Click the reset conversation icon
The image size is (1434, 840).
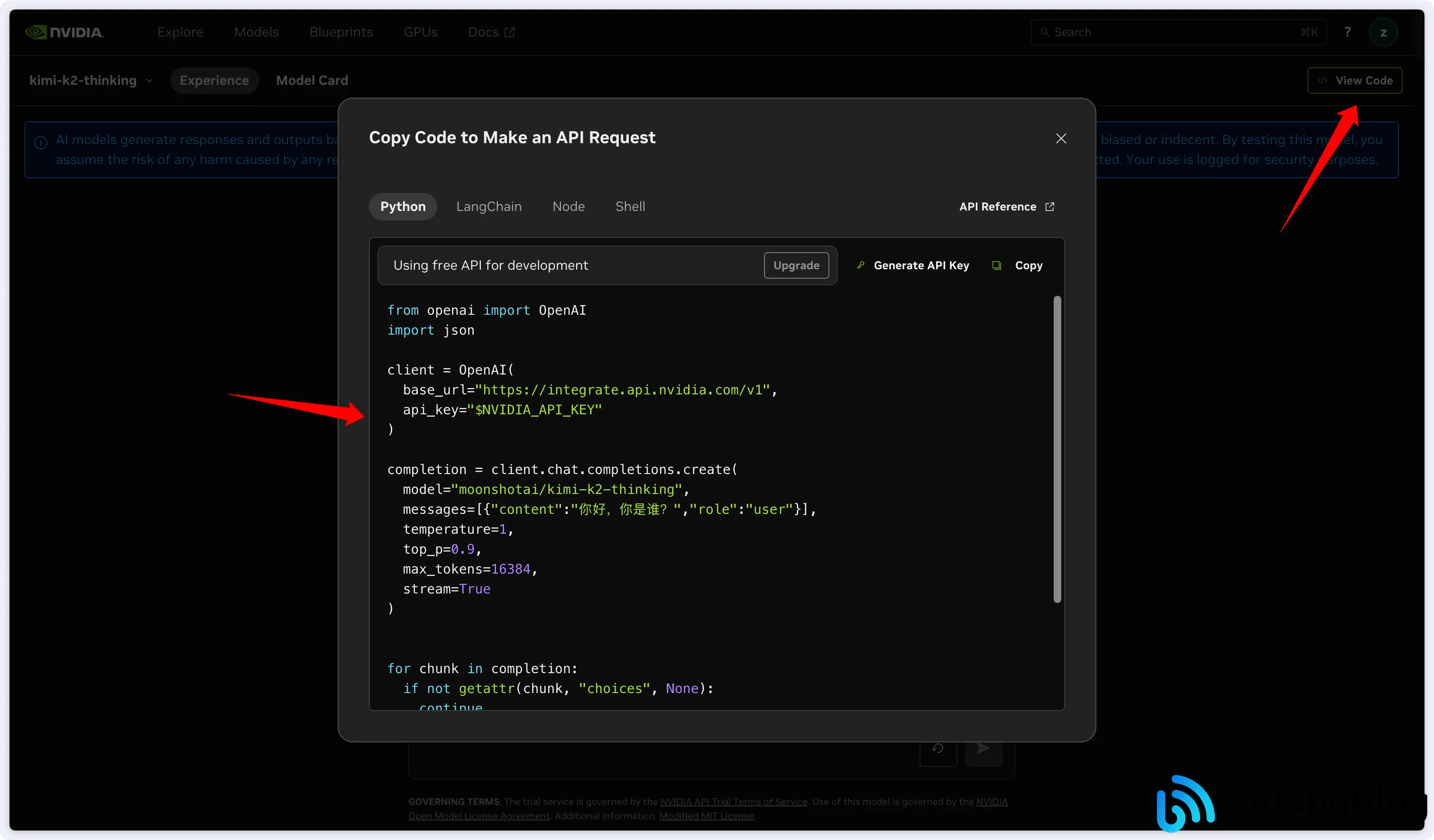point(938,749)
